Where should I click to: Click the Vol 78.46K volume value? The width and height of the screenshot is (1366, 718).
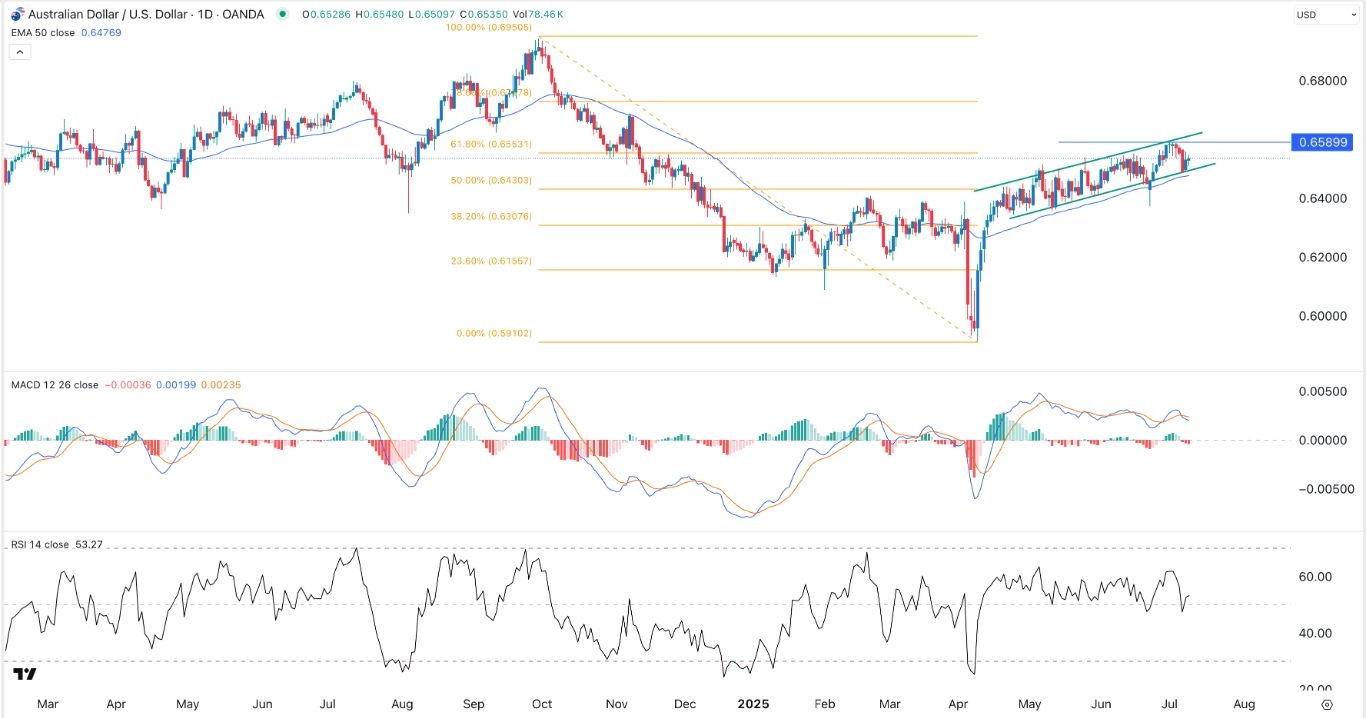point(539,14)
